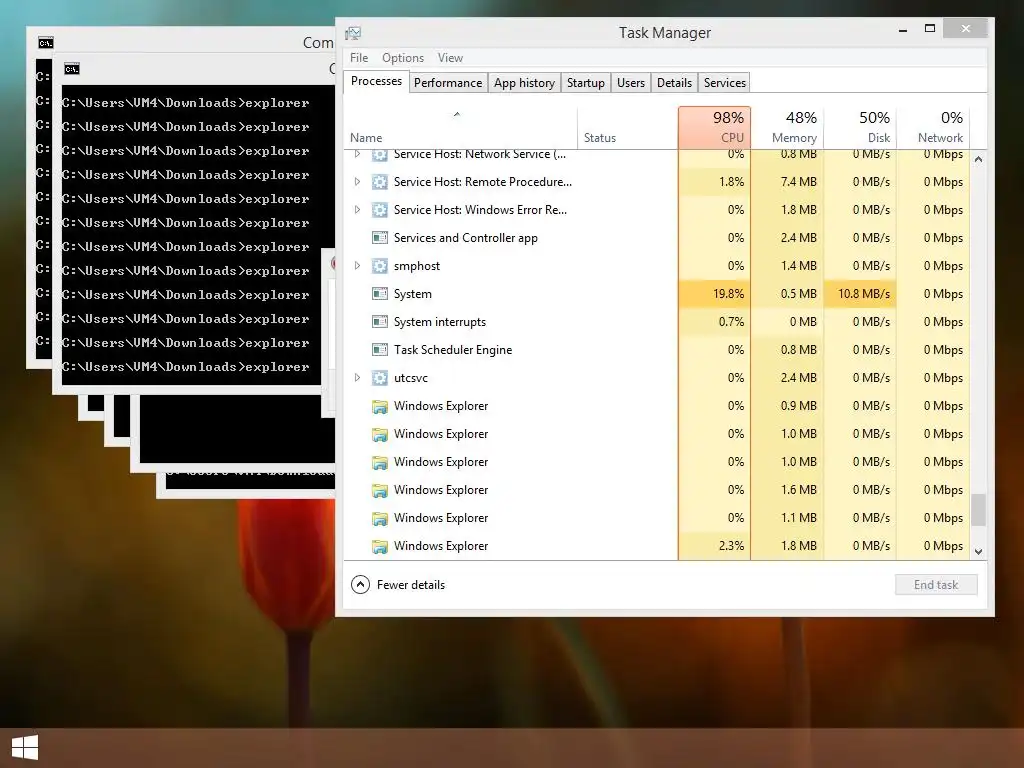Click the End task button
This screenshot has width=1024, height=768.
pos(936,584)
